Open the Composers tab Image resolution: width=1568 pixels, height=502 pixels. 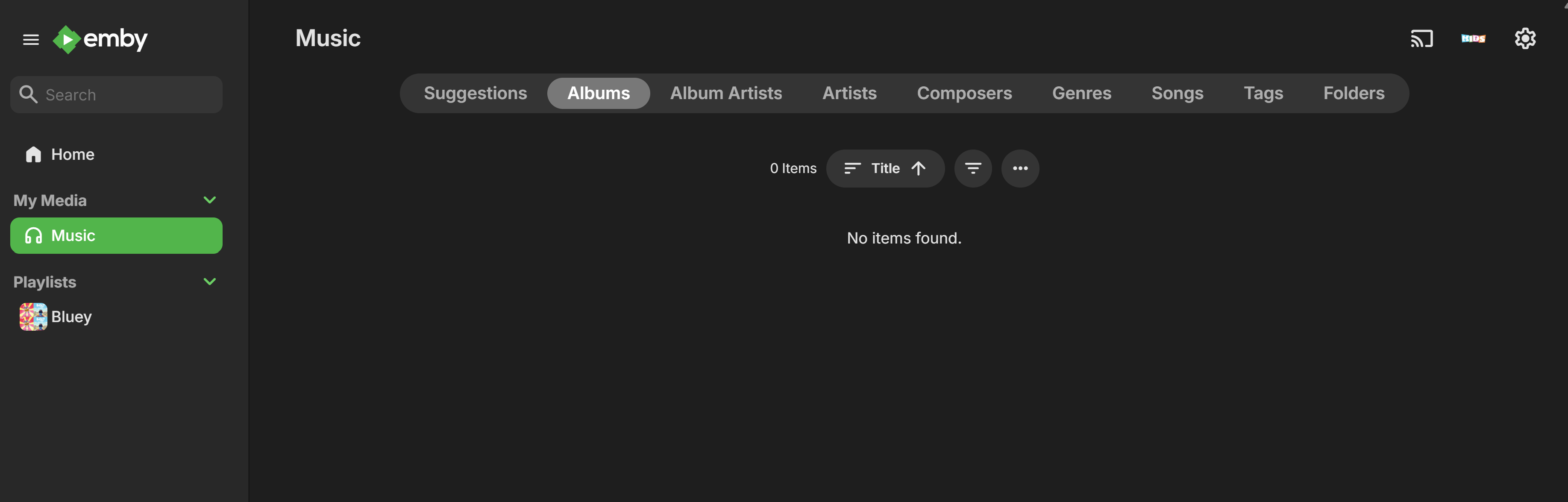tap(964, 93)
